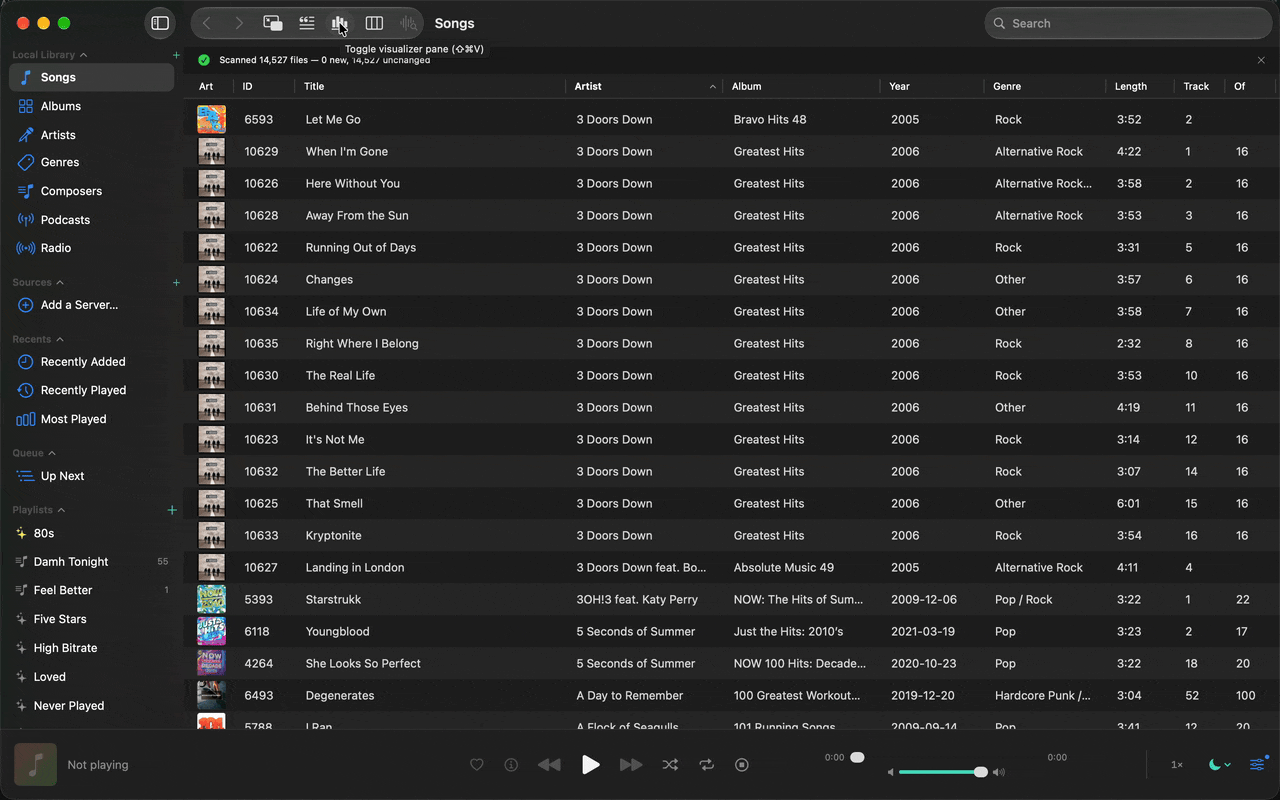Love the current track with the heart icon
The image size is (1280, 800).
(x=477, y=765)
